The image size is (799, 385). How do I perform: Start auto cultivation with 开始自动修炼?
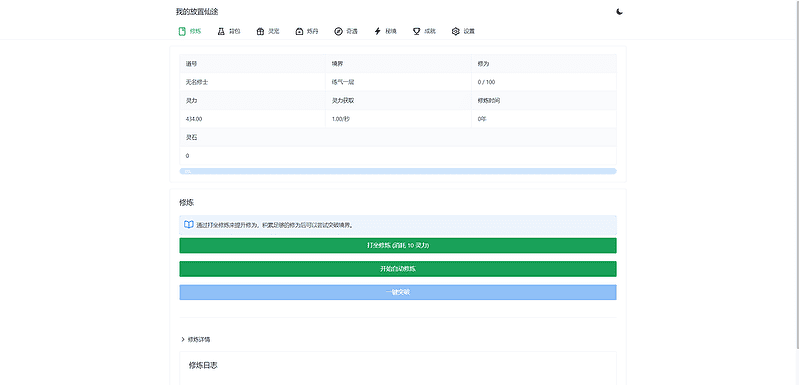[x=398, y=269]
